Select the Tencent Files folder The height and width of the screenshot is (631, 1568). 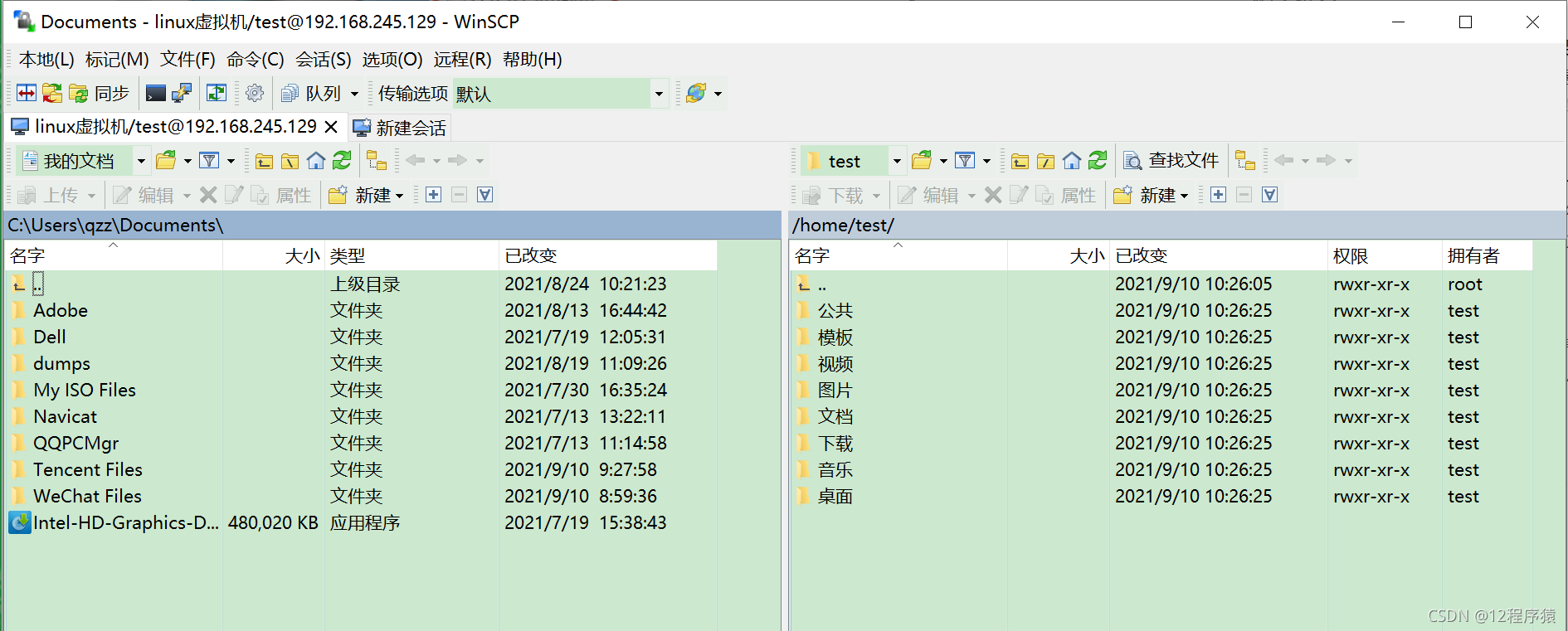[x=88, y=469]
